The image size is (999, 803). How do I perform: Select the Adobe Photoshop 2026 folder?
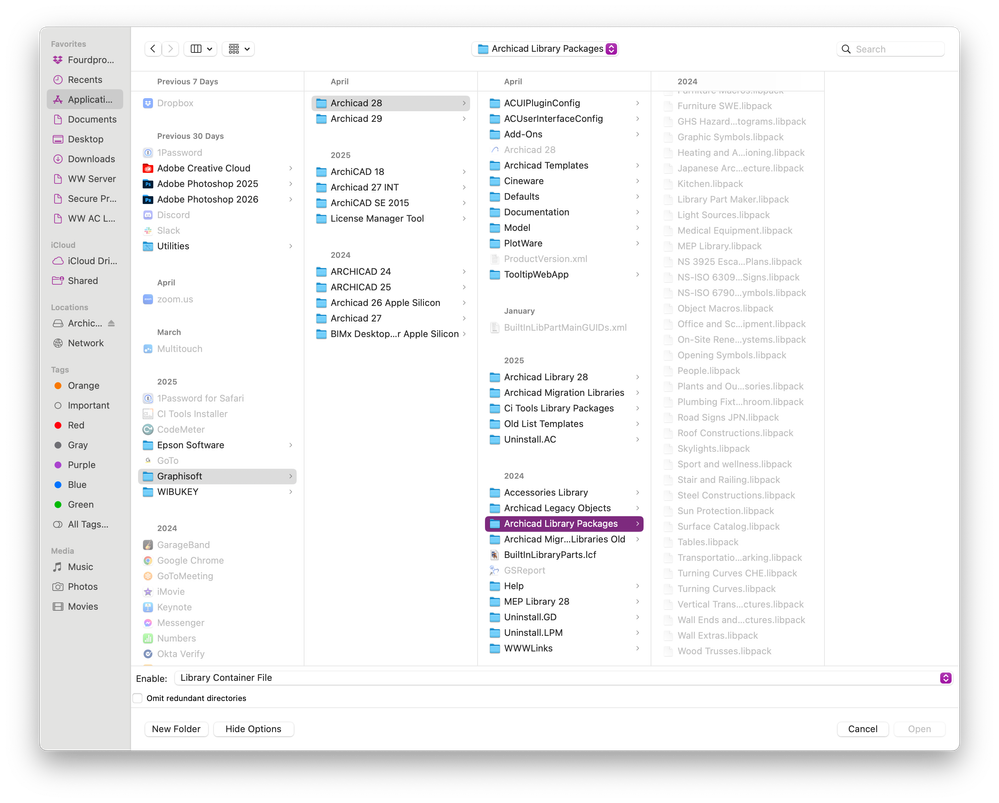(217, 199)
